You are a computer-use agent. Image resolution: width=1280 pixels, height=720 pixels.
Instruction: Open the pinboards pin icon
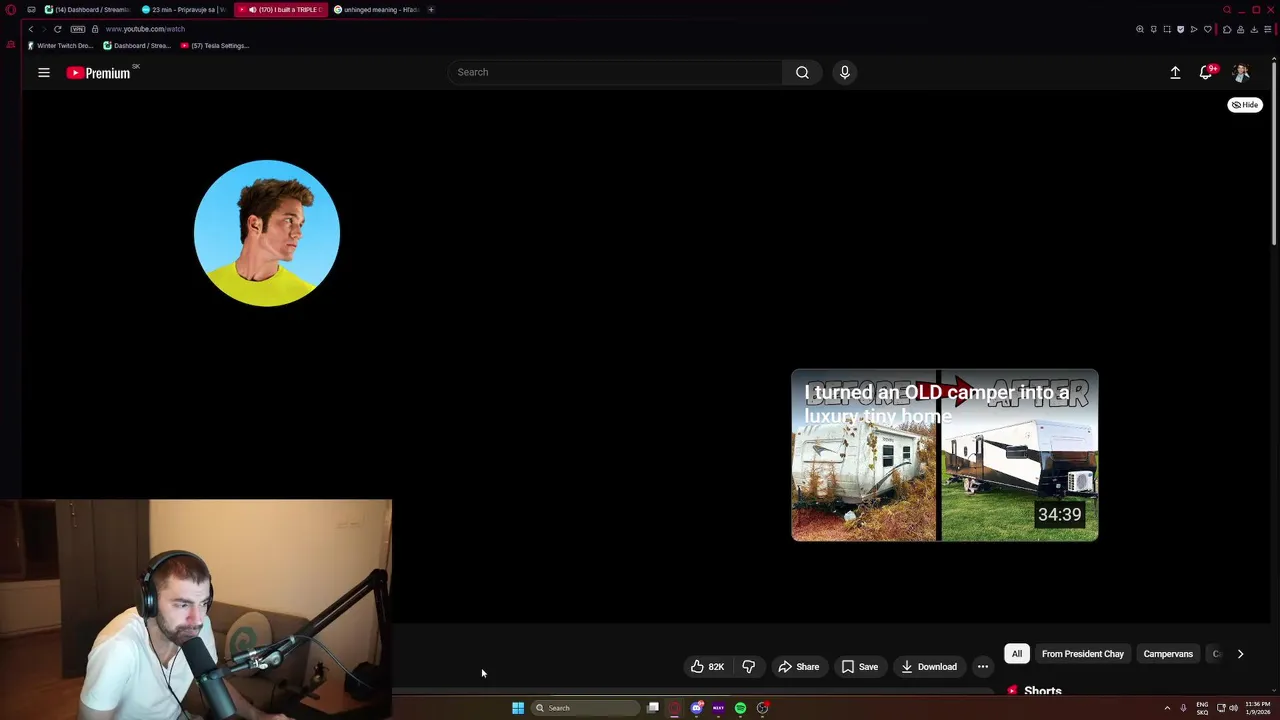(x=1154, y=29)
